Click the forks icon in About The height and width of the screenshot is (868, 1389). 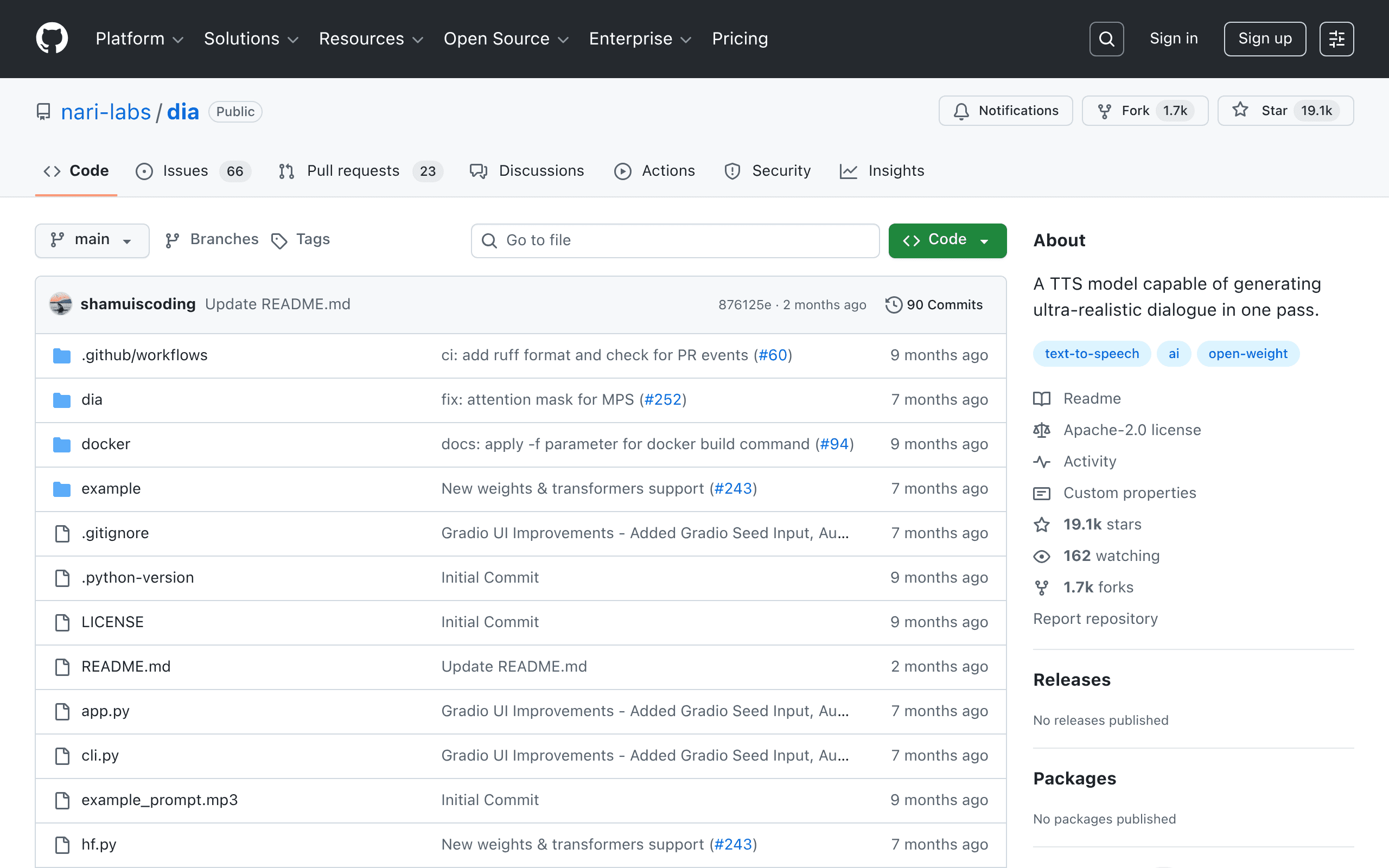tap(1042, 588)
